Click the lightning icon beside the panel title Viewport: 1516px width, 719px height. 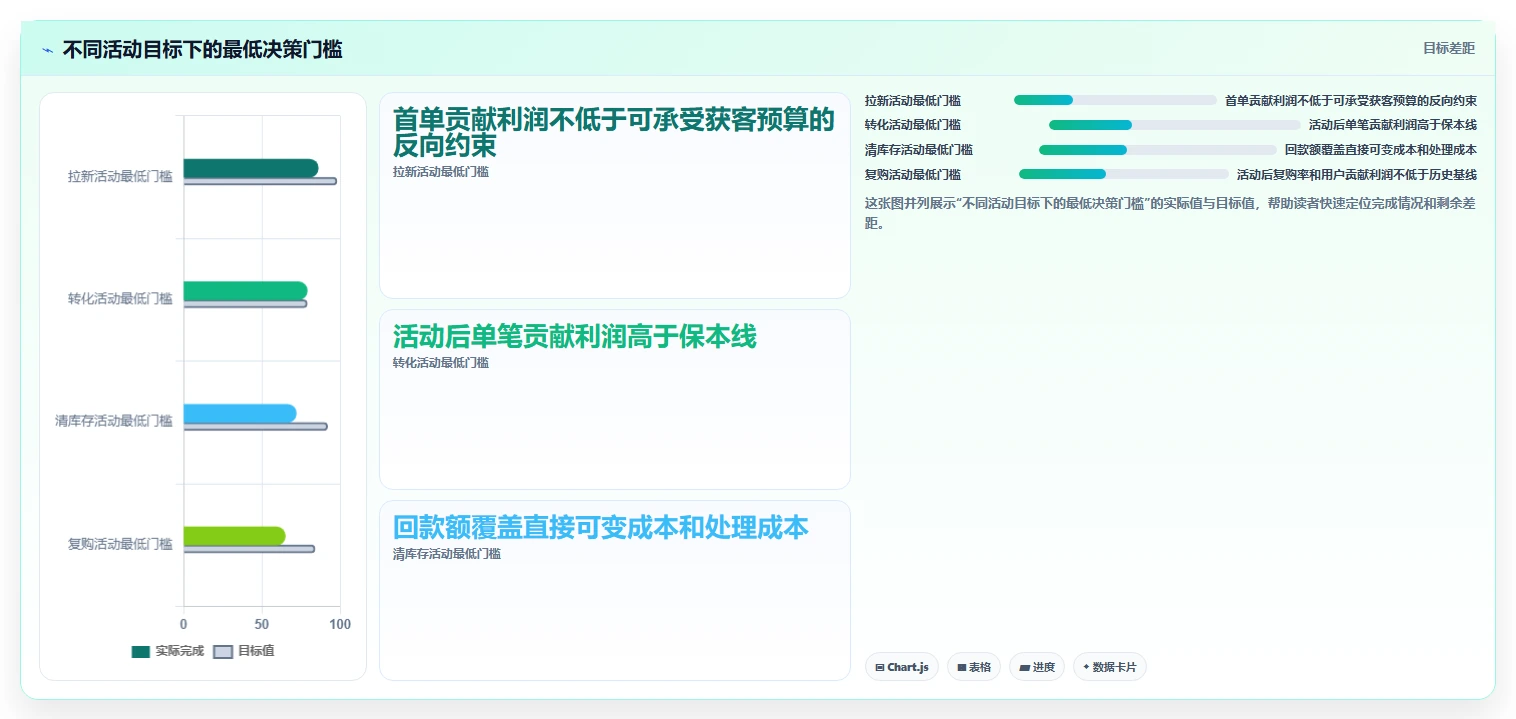coord(48,50)
